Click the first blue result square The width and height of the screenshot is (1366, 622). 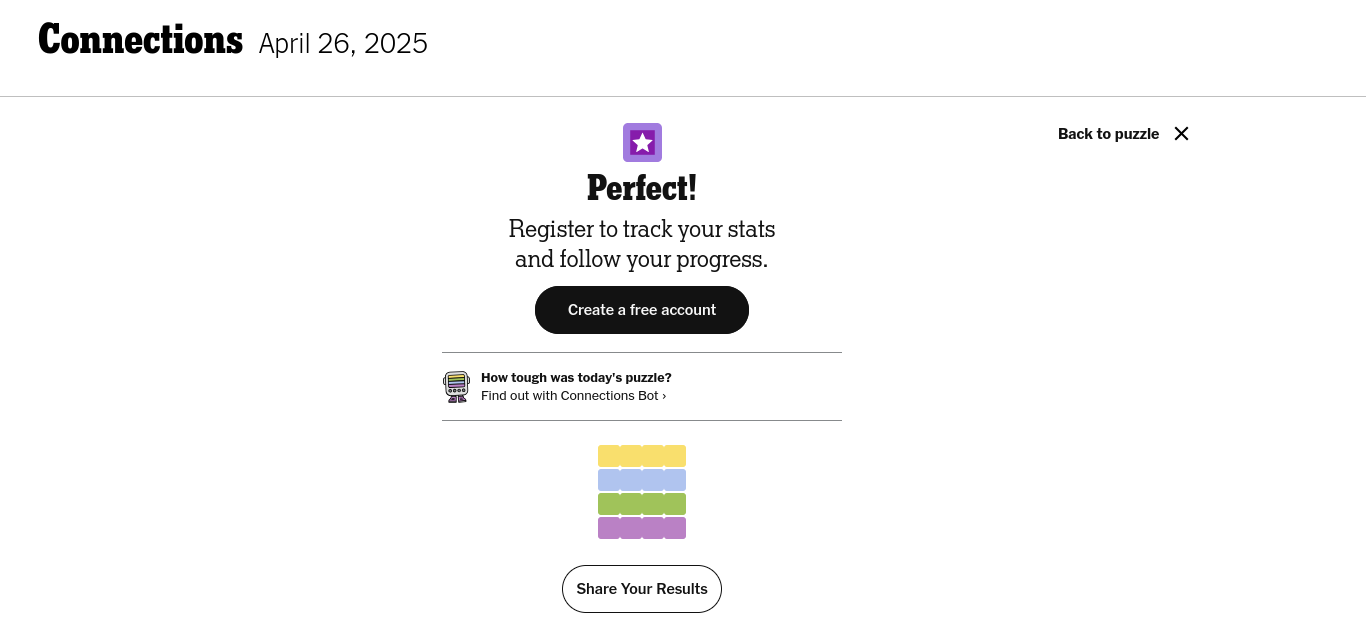pos(609,480)
